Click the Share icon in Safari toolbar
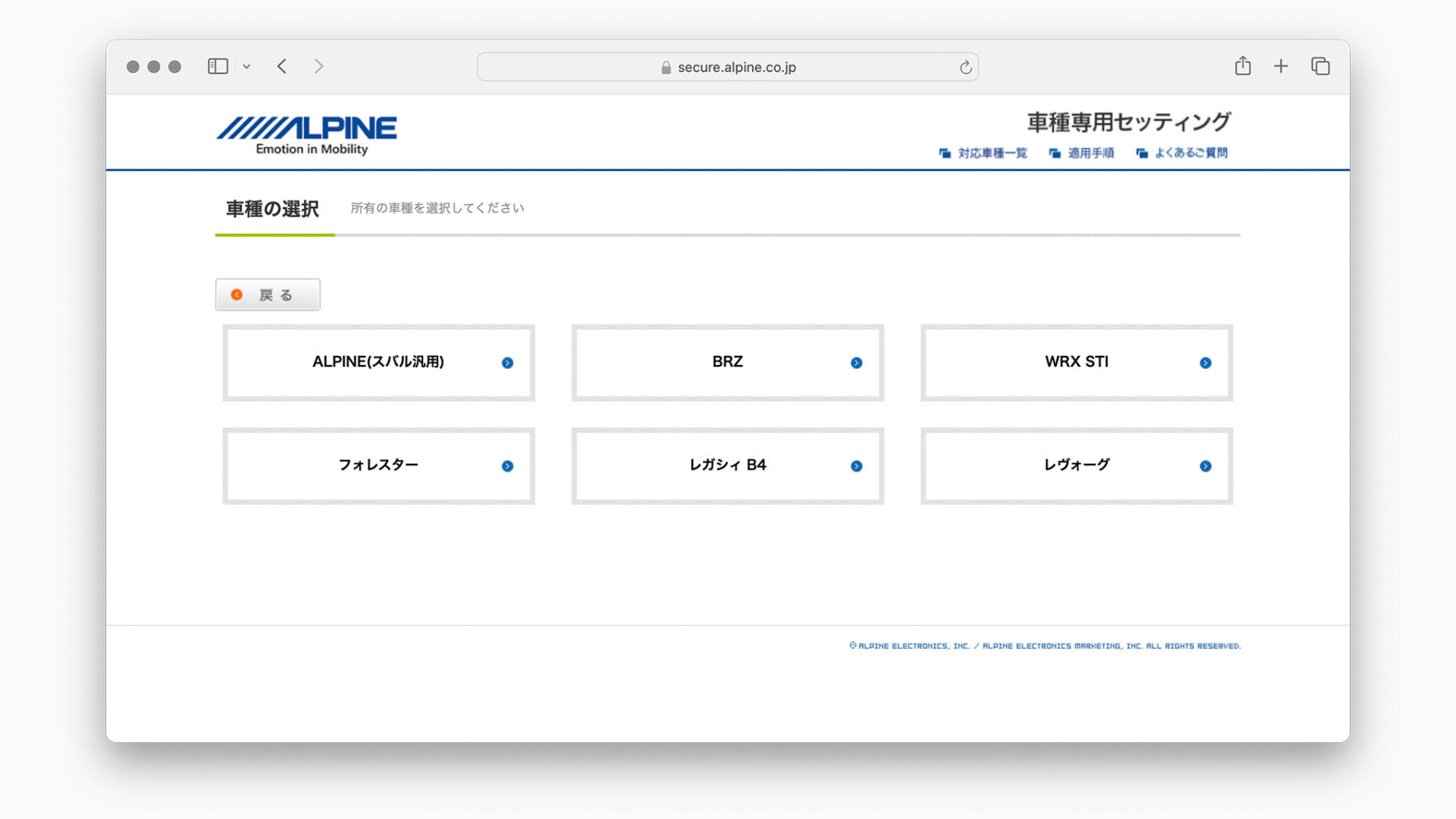The image size is (1456, 819). point(1242,66)
